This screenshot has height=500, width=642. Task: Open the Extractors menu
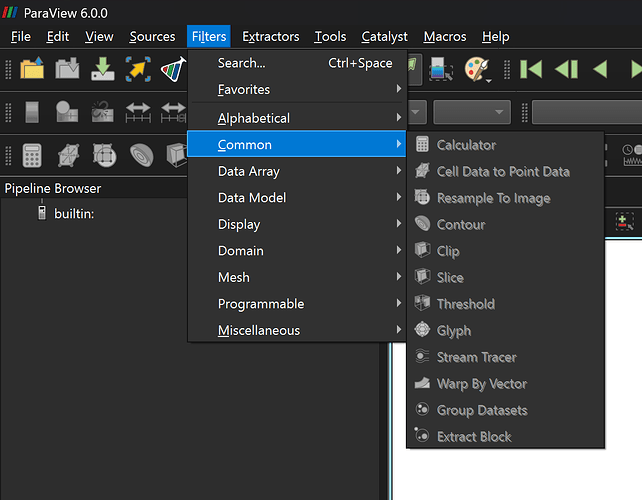[271, 36]
